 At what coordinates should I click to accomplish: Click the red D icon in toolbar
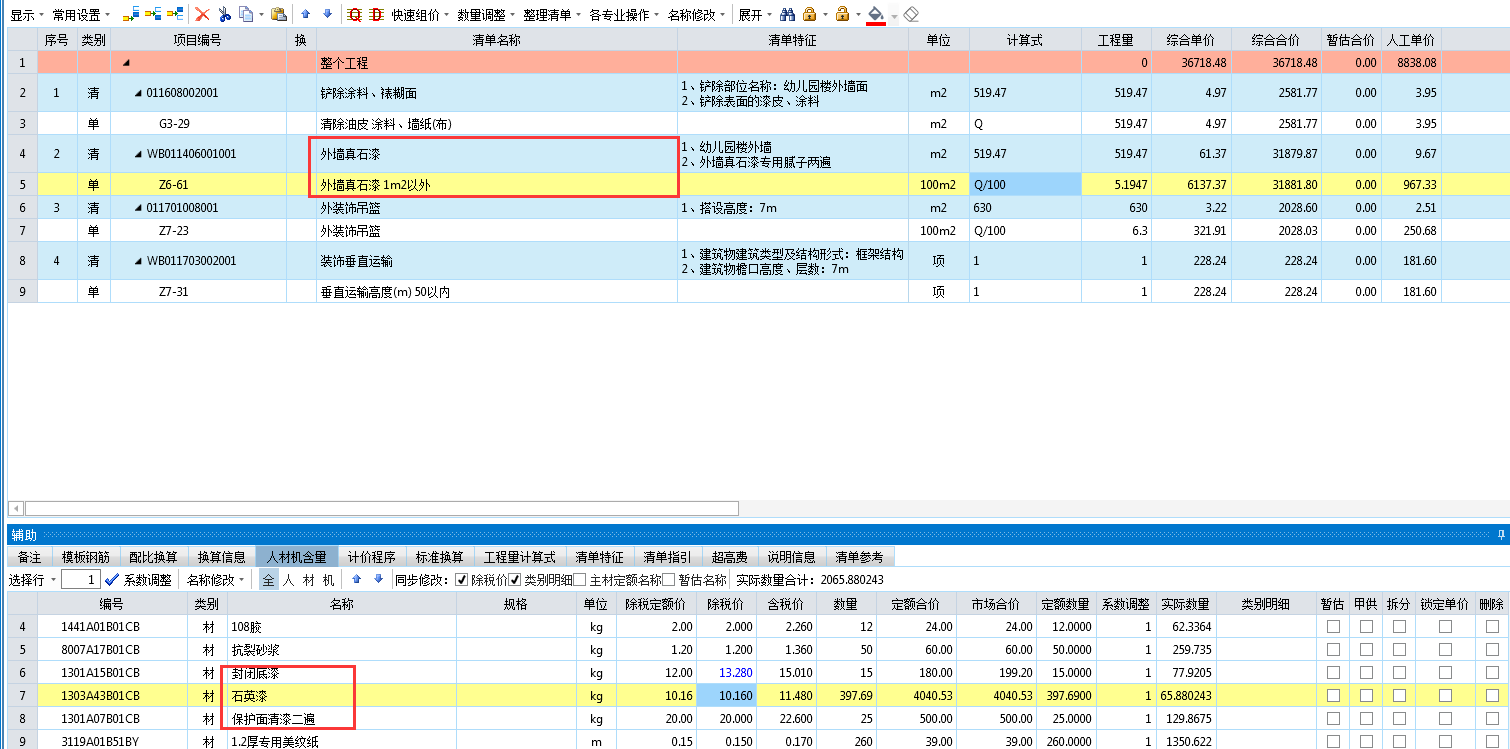(x=376, y=15)
